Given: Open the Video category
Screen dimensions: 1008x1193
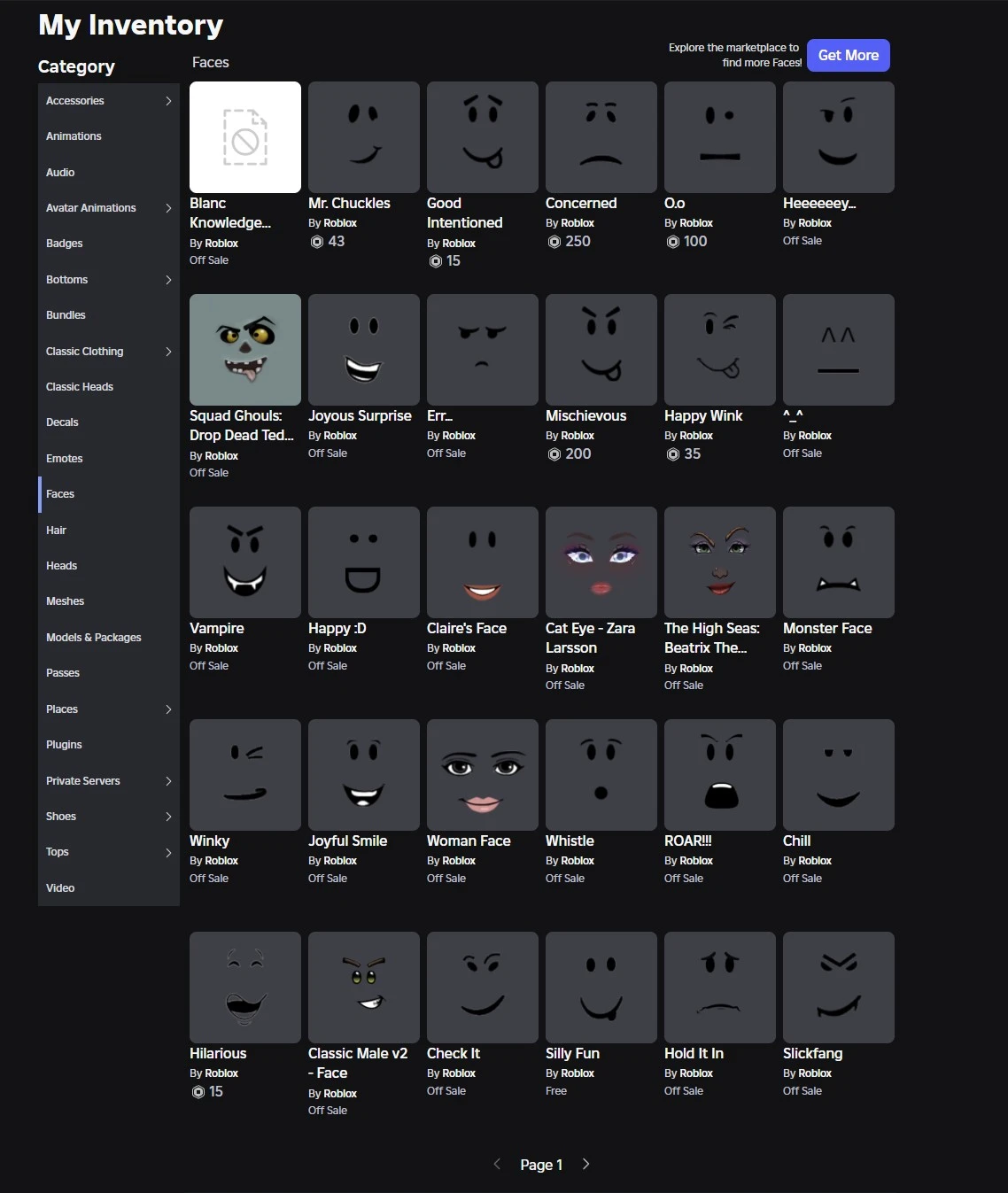Looking at the screenshot, I should [109, 888].
